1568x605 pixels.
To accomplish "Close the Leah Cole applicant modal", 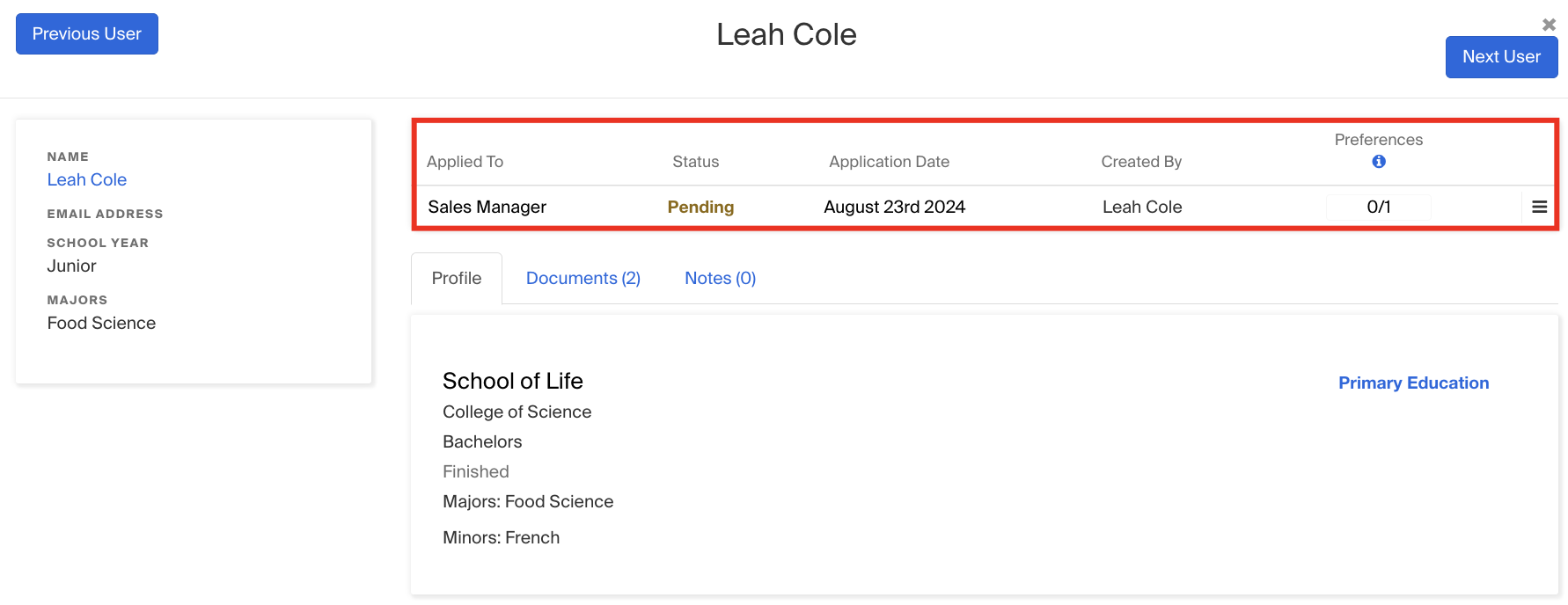I will tap(1549, 25).
